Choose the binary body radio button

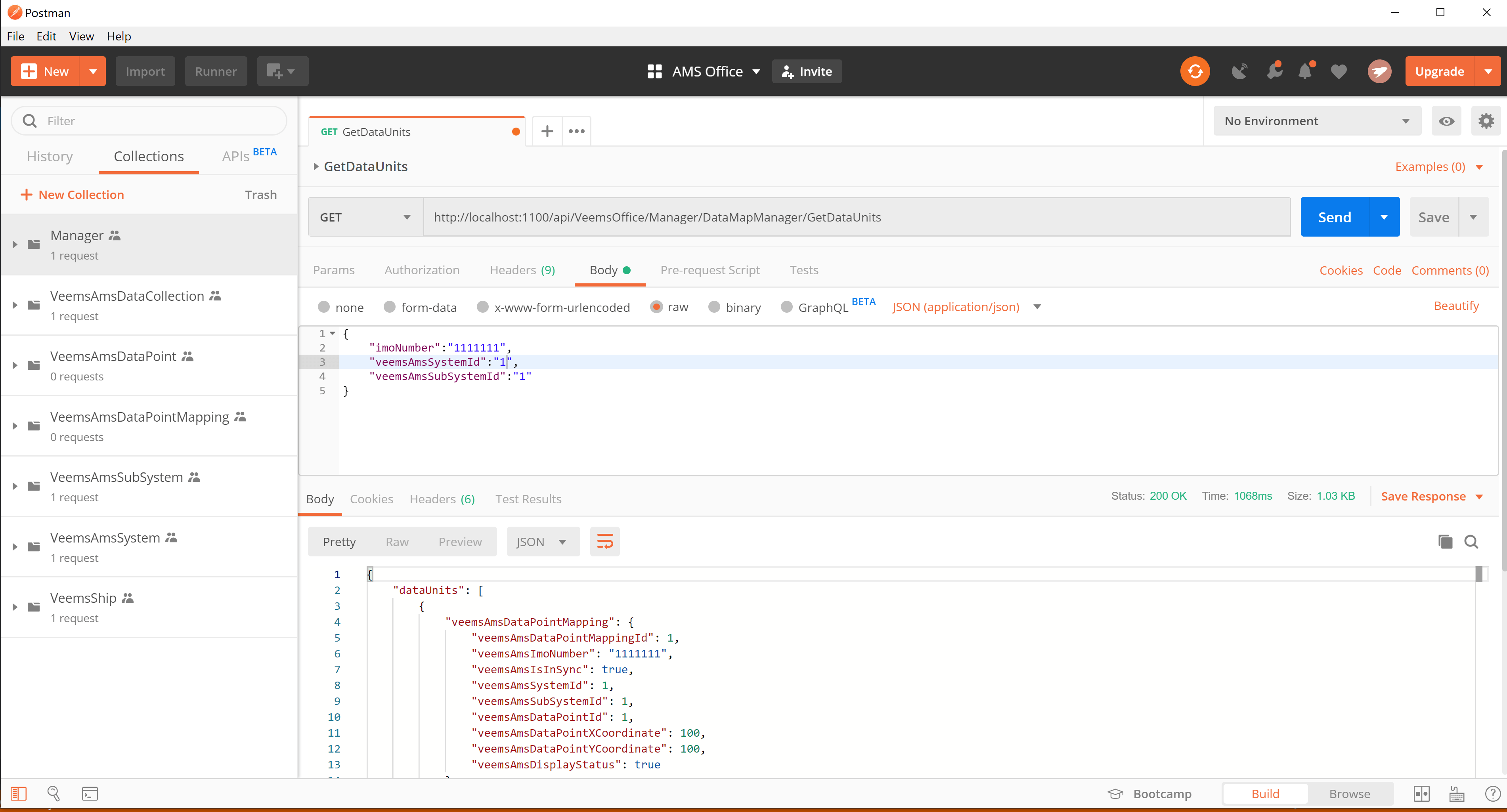(714, 307)
